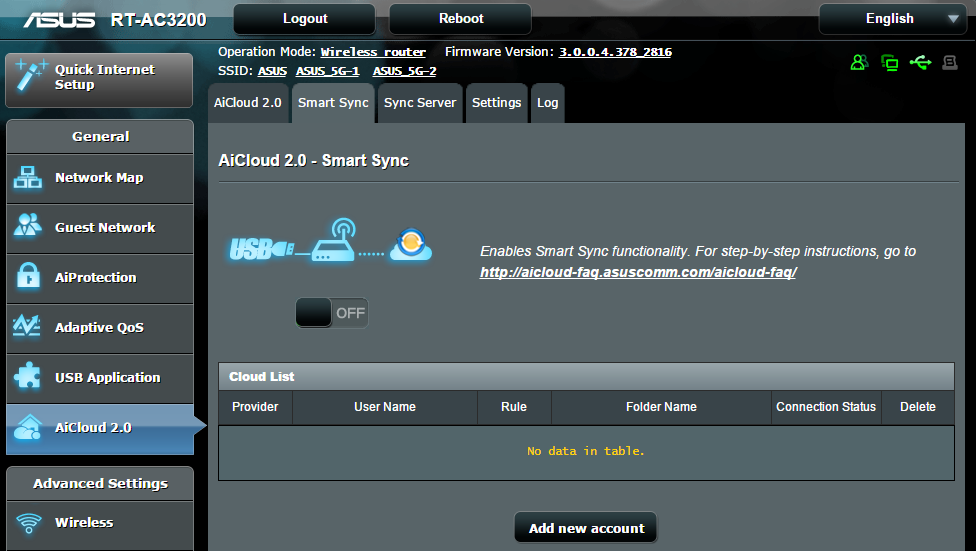Image resolution: width=976 pixels, height=551 pixels.
Task: Click the 'No data in table.' message
Action: 586,451
